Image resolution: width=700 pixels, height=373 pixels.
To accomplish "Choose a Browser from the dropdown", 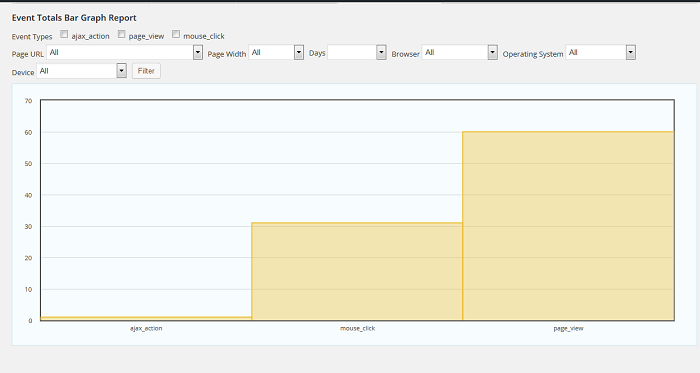I will click(x=459, y=53).
